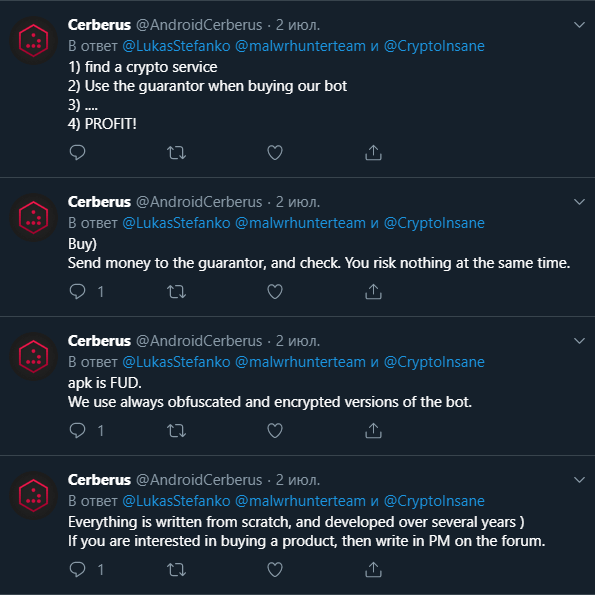Expand the menu chevron on 'Buy)' tweet
This screenshot has width=595, height=595.
pyautogui.click(x=579, y=202)
